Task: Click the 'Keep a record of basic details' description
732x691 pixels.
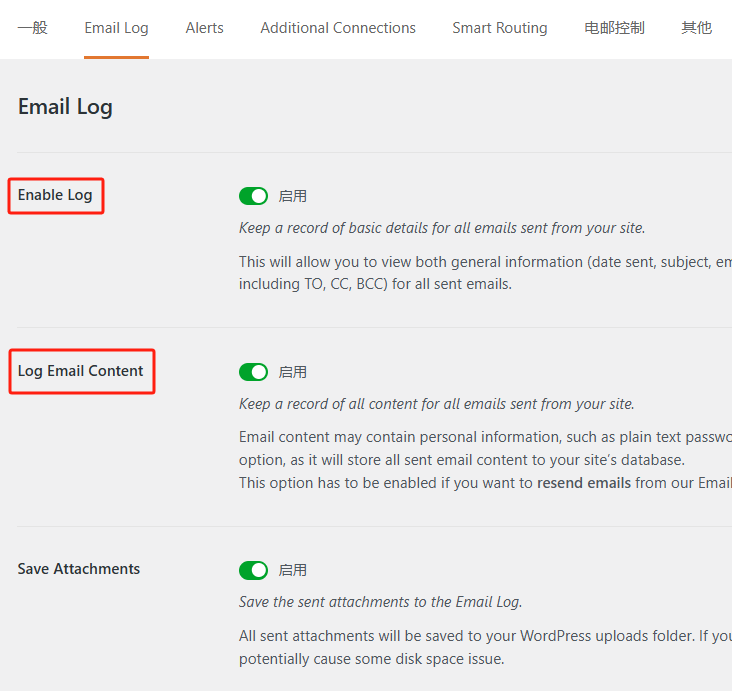Action: (x=441, y=228)
